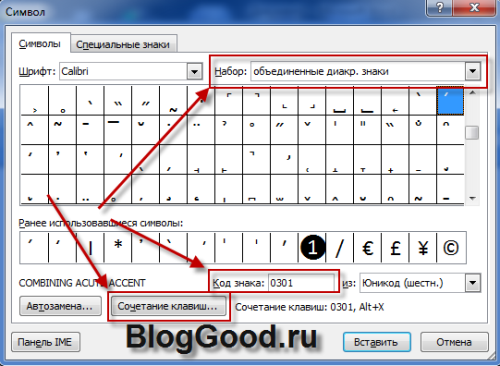Pick the asterisk from recently used symbols

click(x=118, y=248)
